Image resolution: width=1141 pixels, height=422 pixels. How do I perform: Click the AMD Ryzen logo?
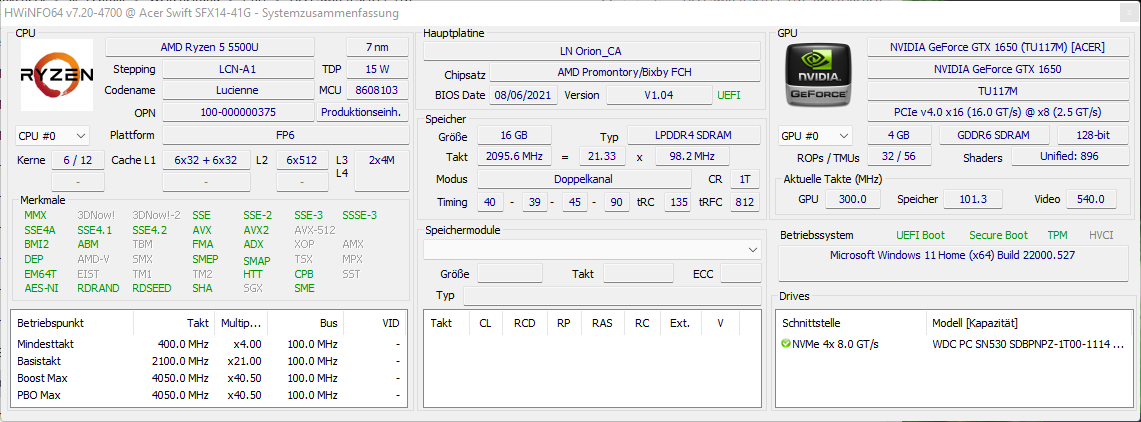pos(57,75)
